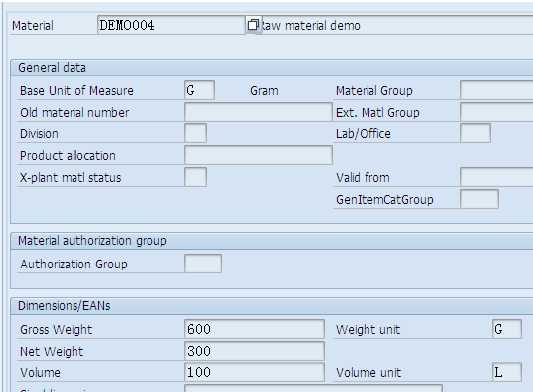Click the 'Net Weight' label
Screen dimensions: 533x392
[x=51, y=352]
